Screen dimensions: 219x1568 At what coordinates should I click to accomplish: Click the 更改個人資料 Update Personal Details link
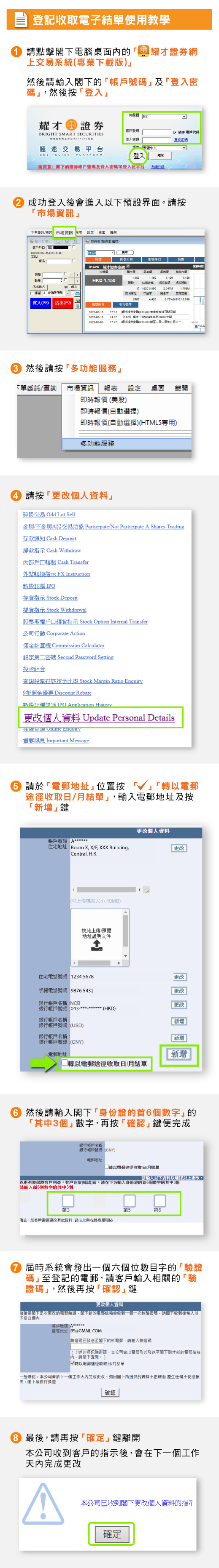(x=99, y=717)
